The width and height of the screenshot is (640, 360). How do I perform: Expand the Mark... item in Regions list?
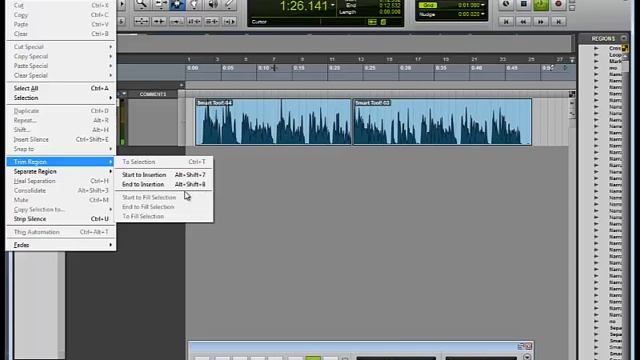(x=596, y=61)
